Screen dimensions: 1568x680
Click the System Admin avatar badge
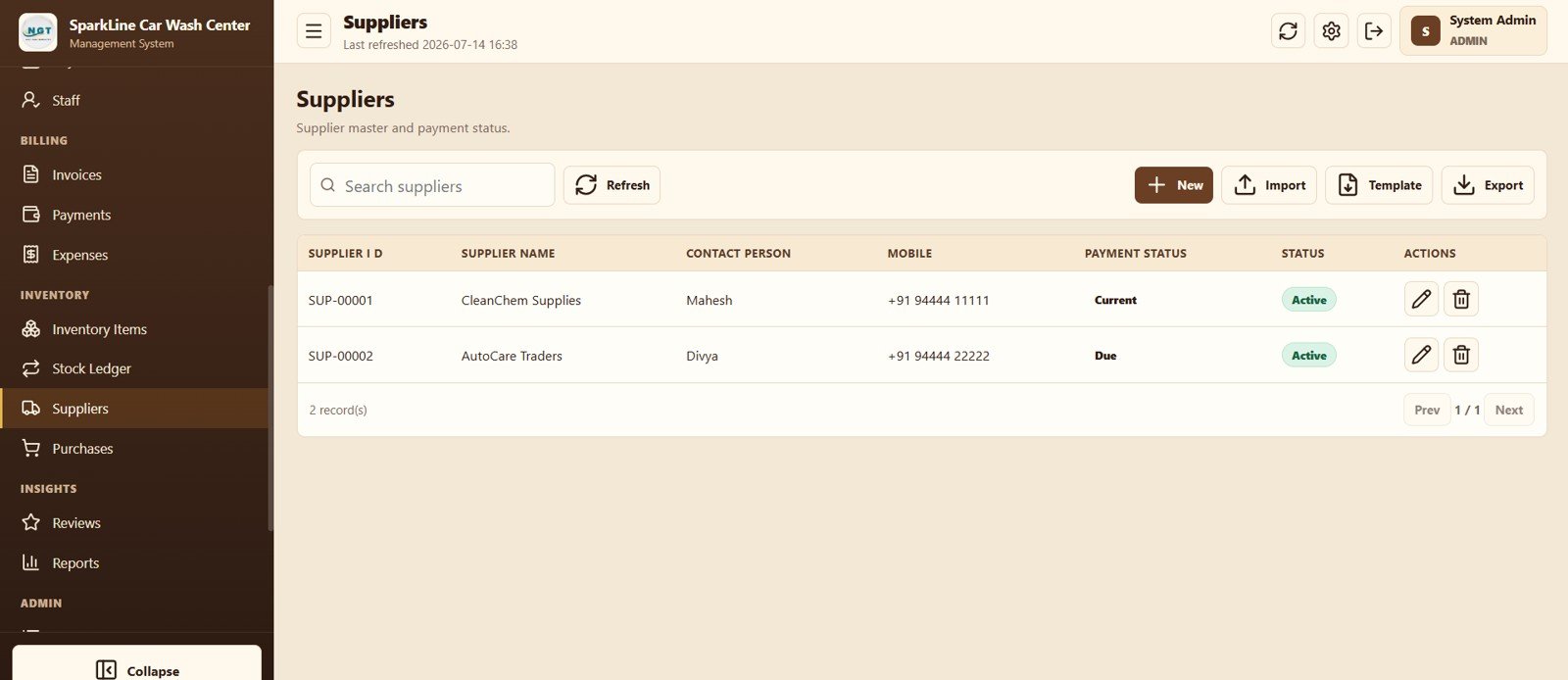pos(1425,31)
